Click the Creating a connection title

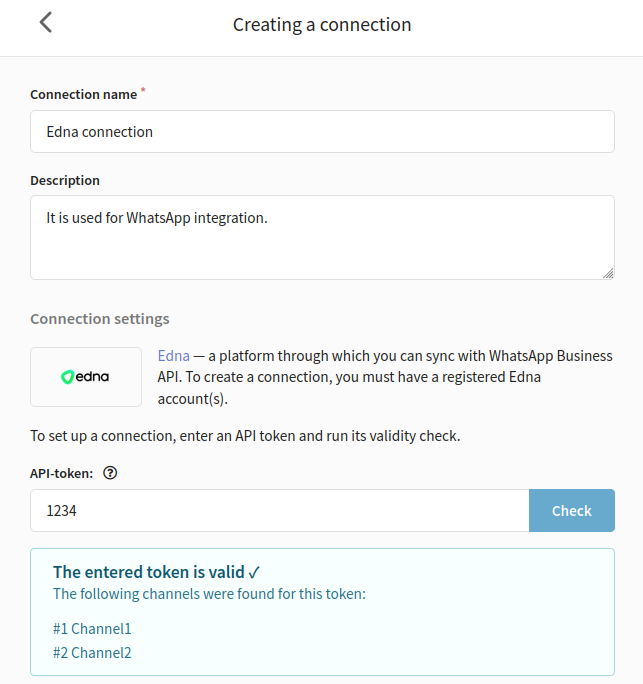[x=322, y=24]
